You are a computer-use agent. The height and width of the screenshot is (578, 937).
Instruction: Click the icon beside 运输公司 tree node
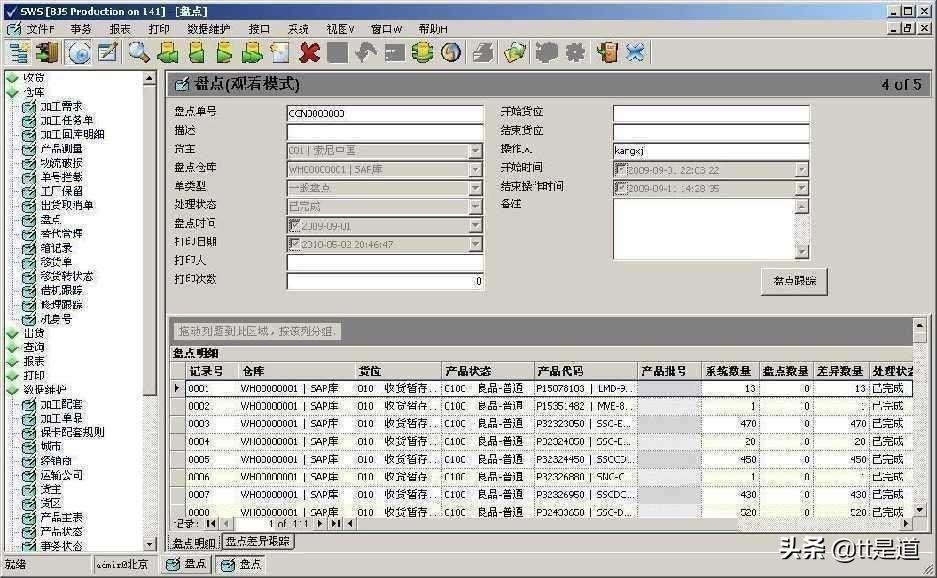[29, 476]
